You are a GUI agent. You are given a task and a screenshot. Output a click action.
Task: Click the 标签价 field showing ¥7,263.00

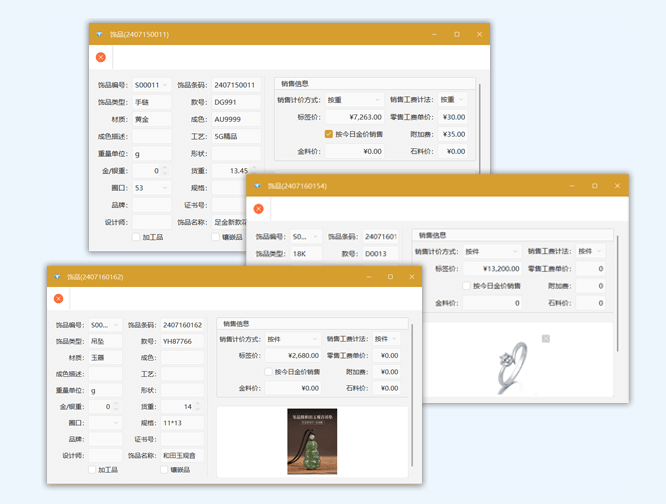(352, 117)
